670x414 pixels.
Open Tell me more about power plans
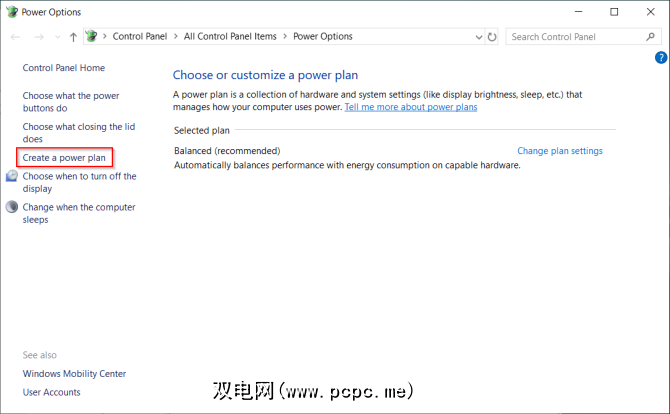point(411,107)
